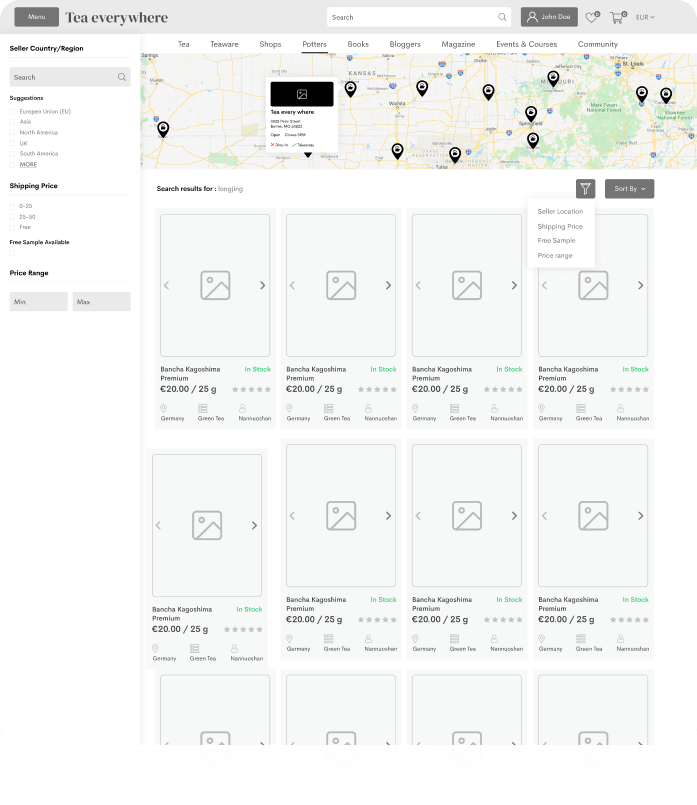
Task: Click the map pin near Tulsa
Action: tap(455, 155)
